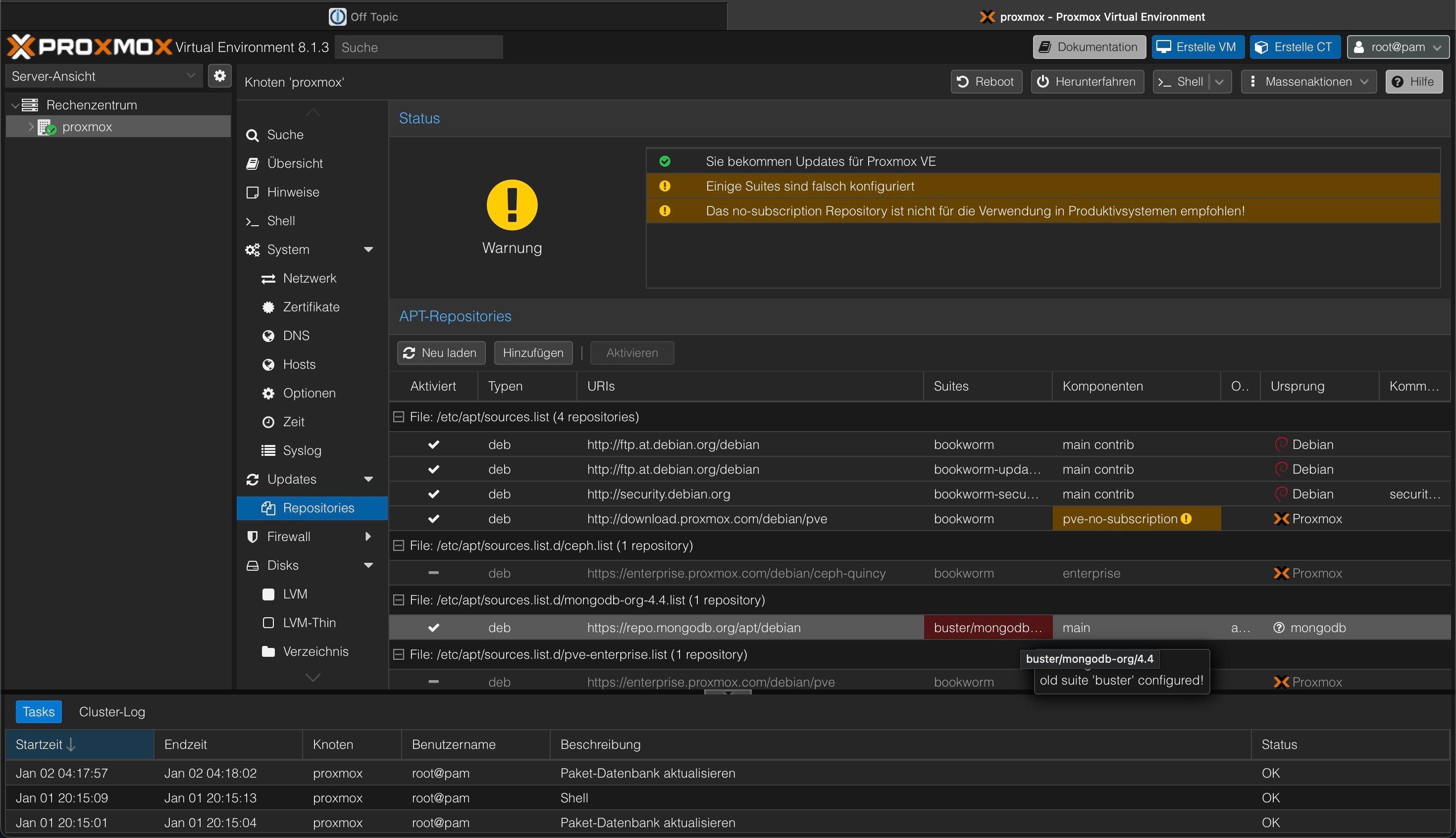Image resolution: width=1456 pixels, height=838 pixels.
Task: Open the Syslog view
Action: (x=302, y=450)
